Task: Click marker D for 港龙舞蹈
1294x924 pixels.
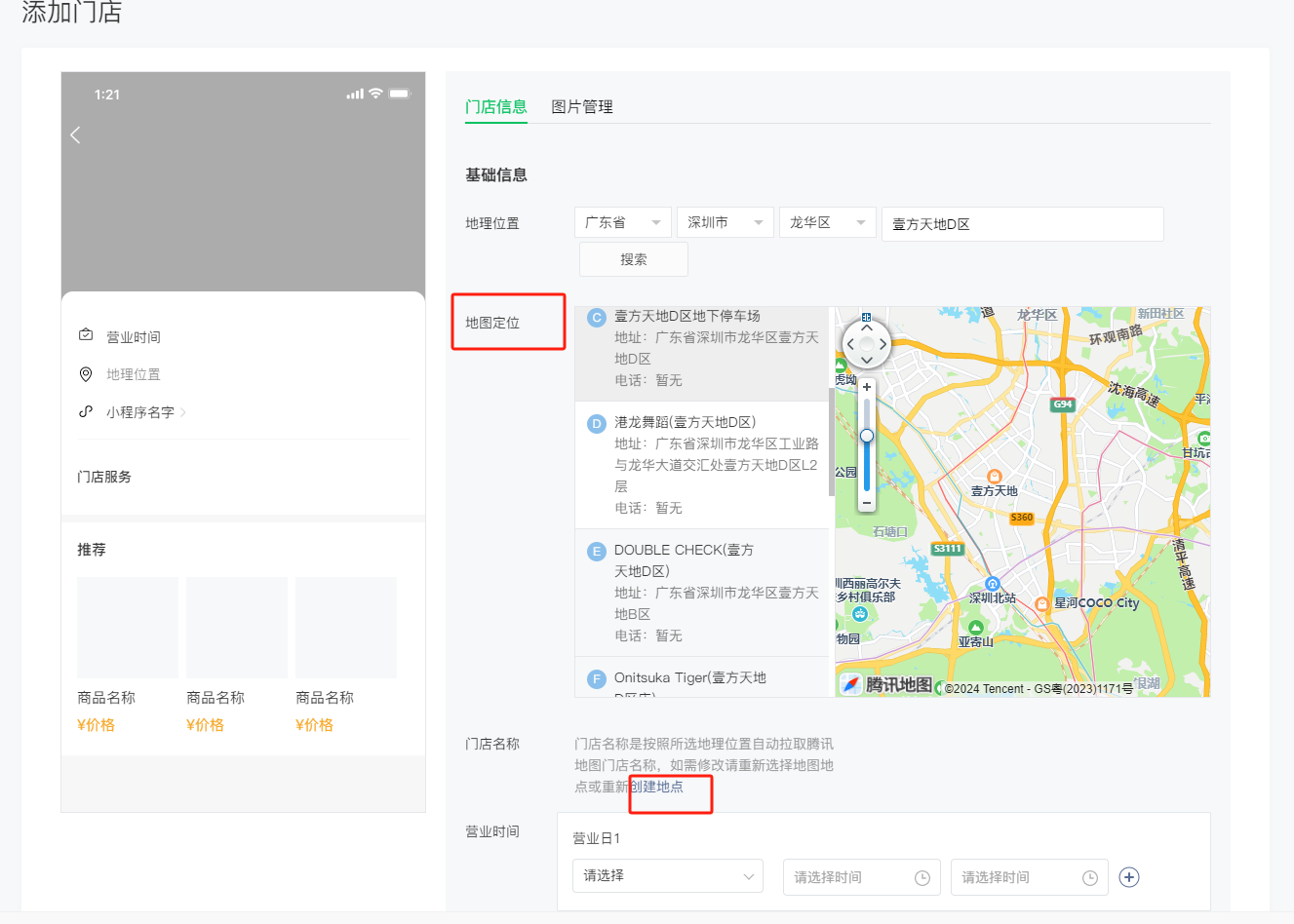Action: point(596,424)
